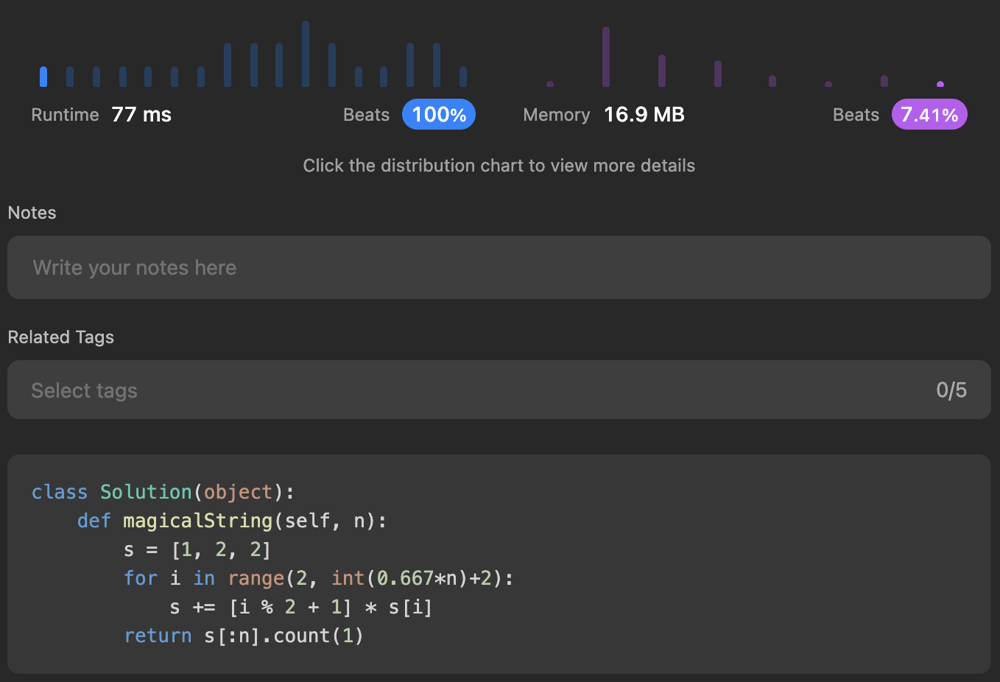This screenshot has height=682, width=1000.
Task: Click the return s[:n].count(1) line
Action: (243, 636)
